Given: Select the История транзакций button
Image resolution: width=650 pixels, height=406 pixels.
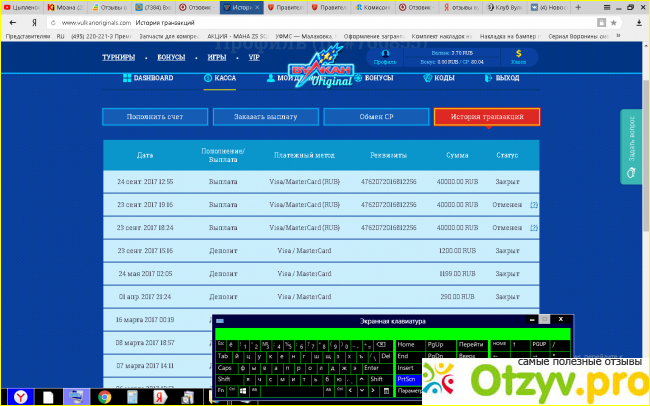Looking at the screenshot, I should (x=487, y=117).
